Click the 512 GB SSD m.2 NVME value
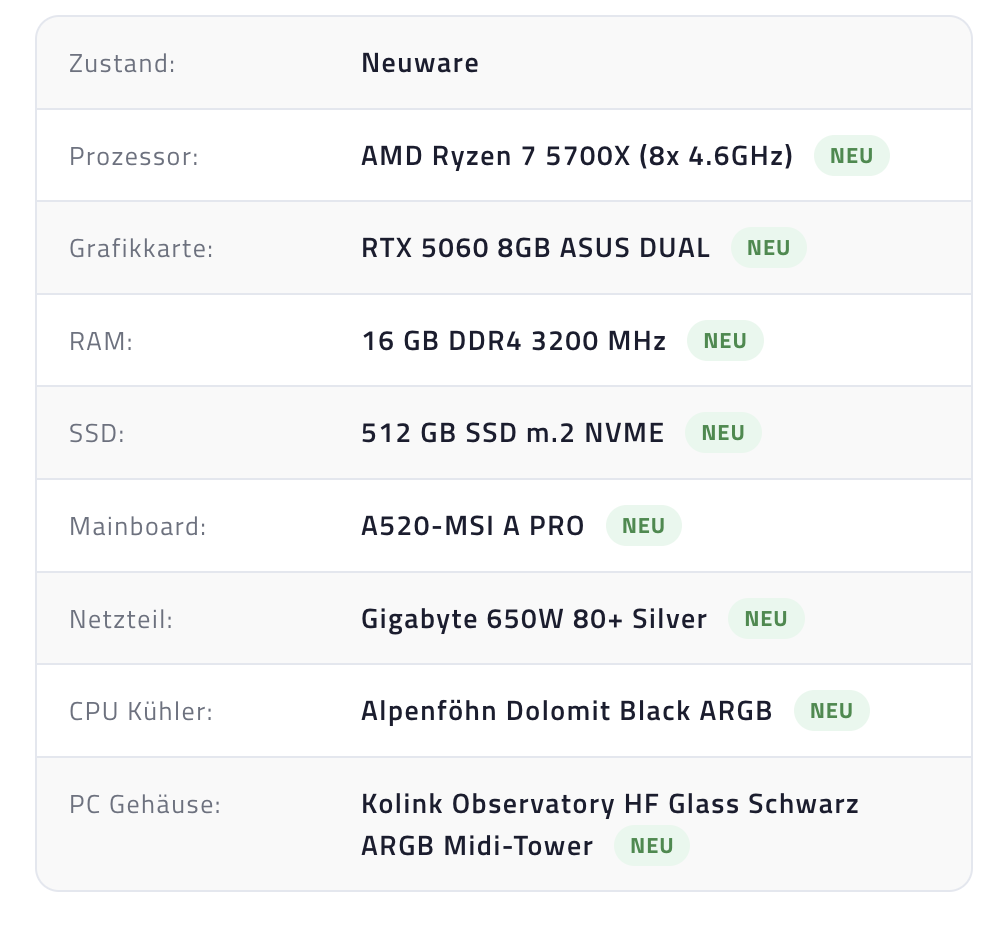 512,433
